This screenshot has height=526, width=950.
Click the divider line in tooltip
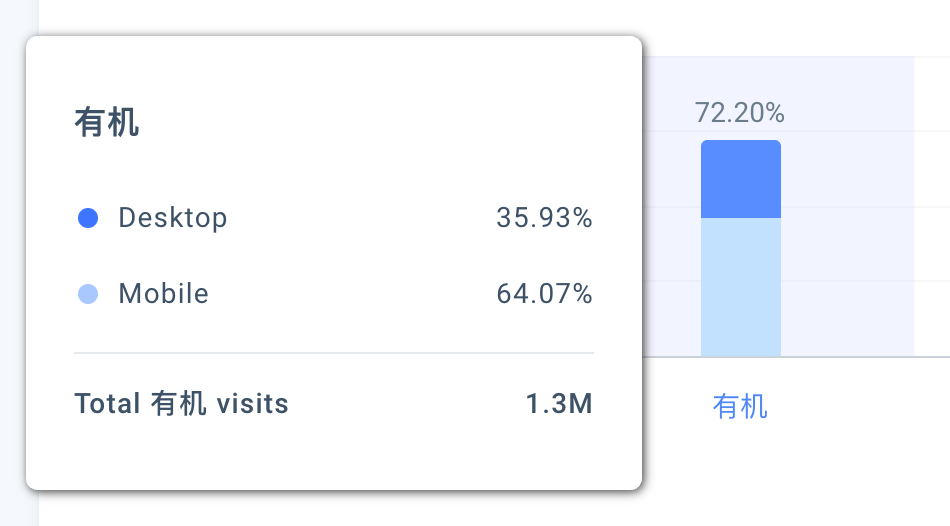334,353
